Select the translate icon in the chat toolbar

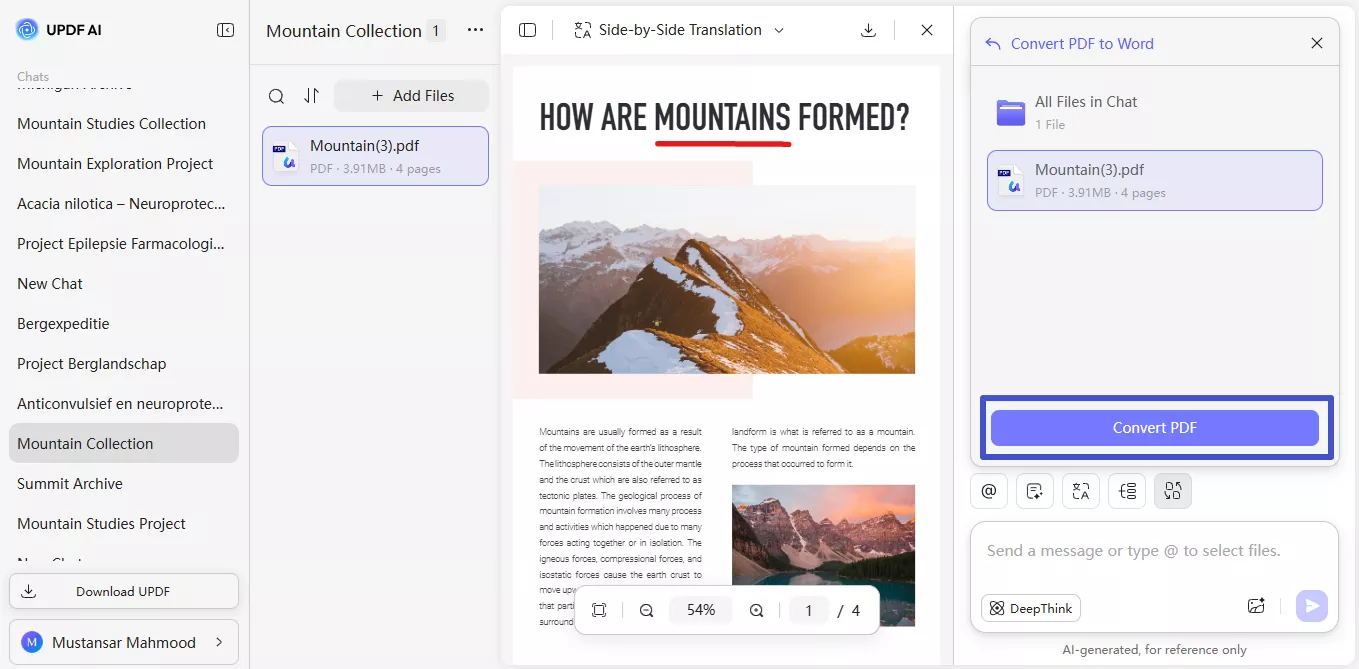click(1081, 491)
